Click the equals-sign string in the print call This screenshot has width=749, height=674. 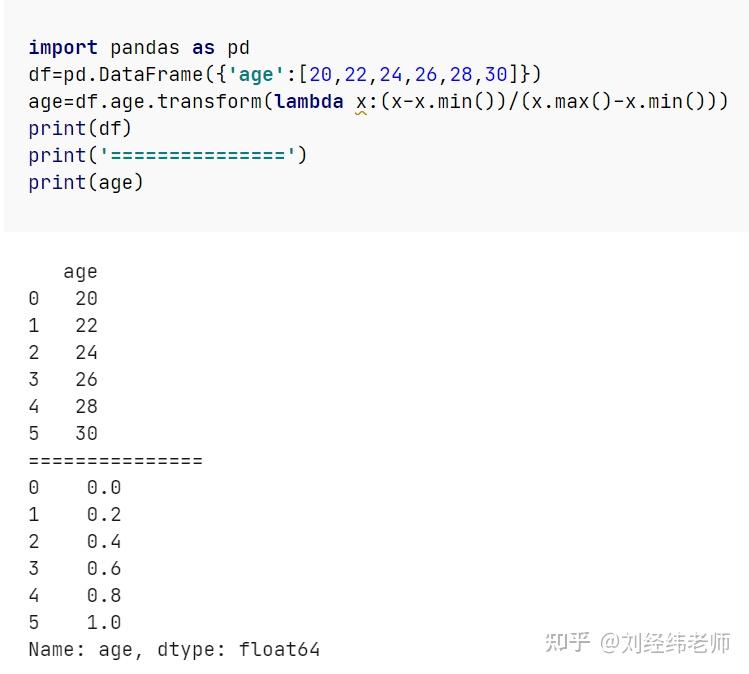click(197, 155)
